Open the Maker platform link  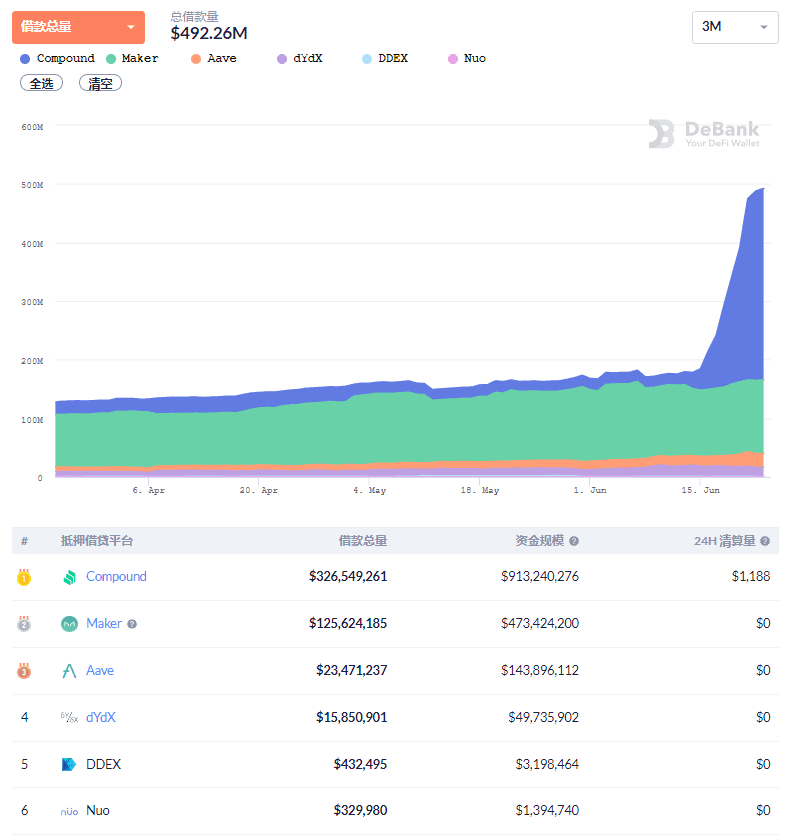tap(104, 623)
